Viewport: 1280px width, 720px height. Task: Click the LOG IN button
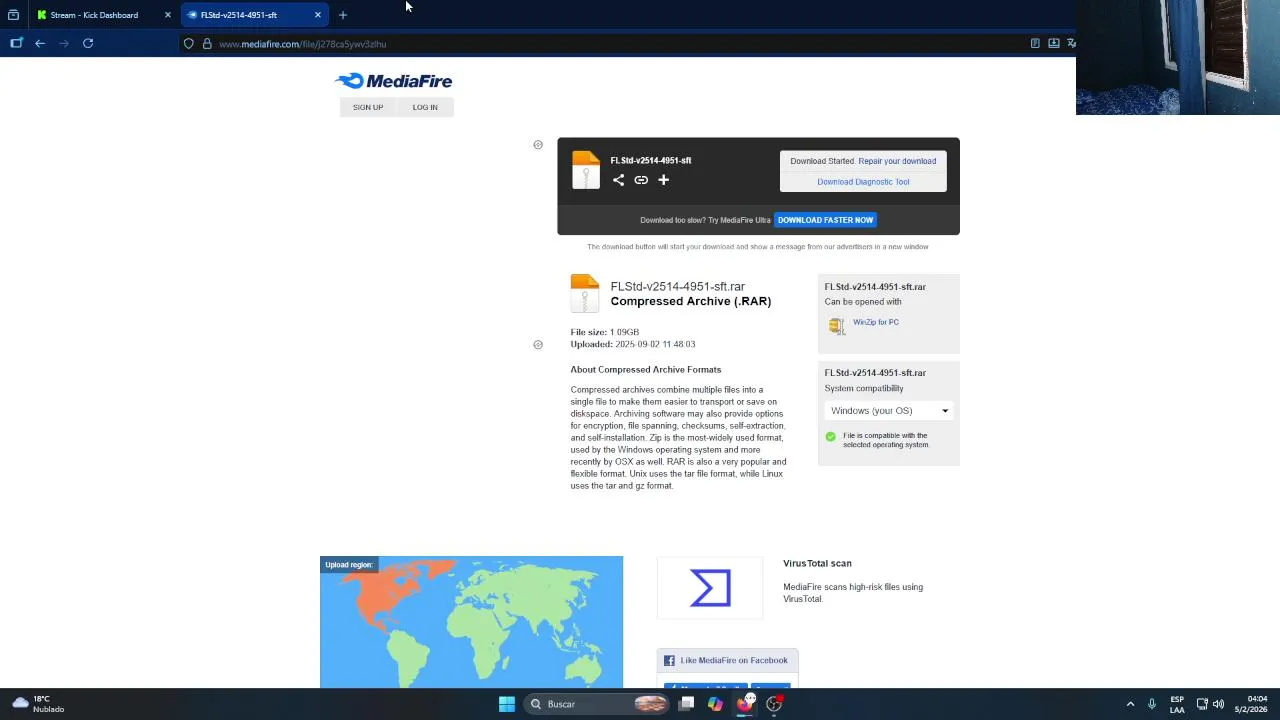point(425,107)
